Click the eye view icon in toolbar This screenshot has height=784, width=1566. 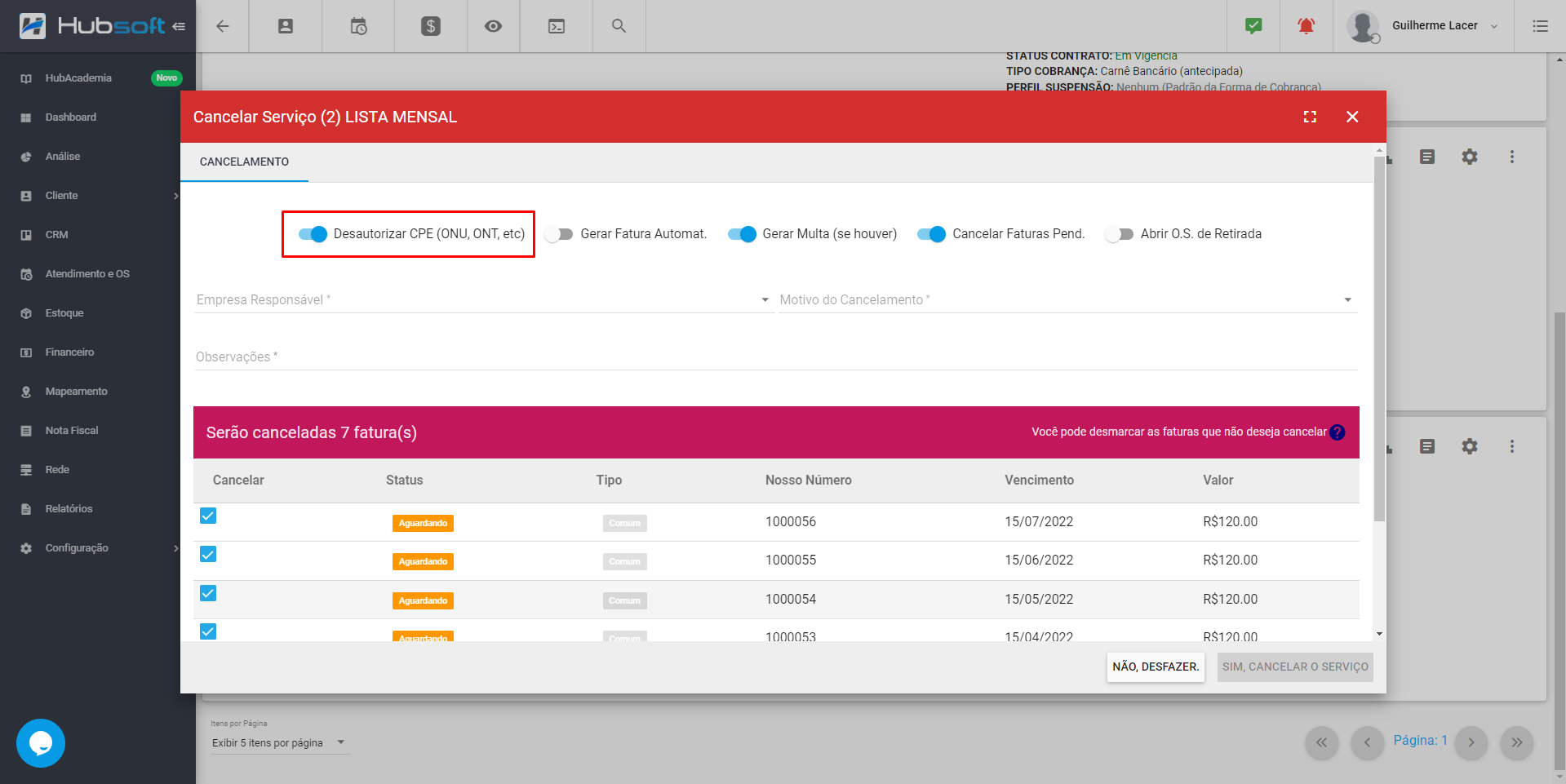pyautogui.click(x=493, y=26)
